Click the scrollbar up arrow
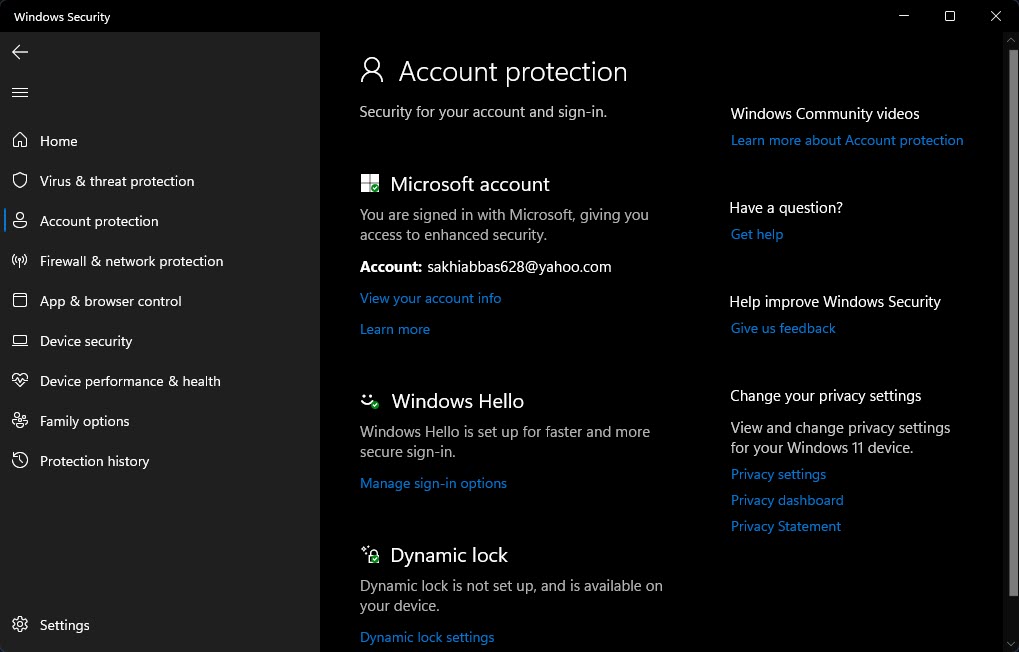This screenshot has height=652, width=1019. 1011,40
